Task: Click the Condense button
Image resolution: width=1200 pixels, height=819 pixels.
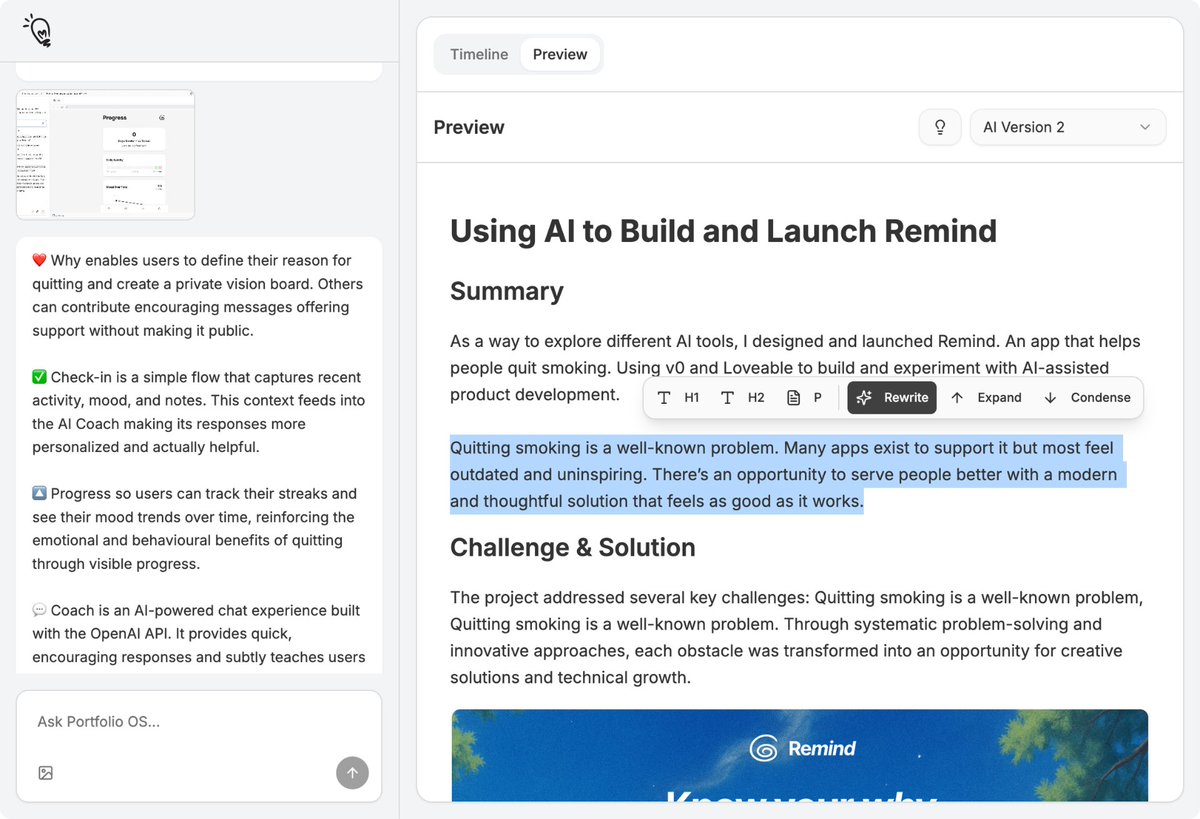Action: pyautogui.click(x=1086, y=397)
